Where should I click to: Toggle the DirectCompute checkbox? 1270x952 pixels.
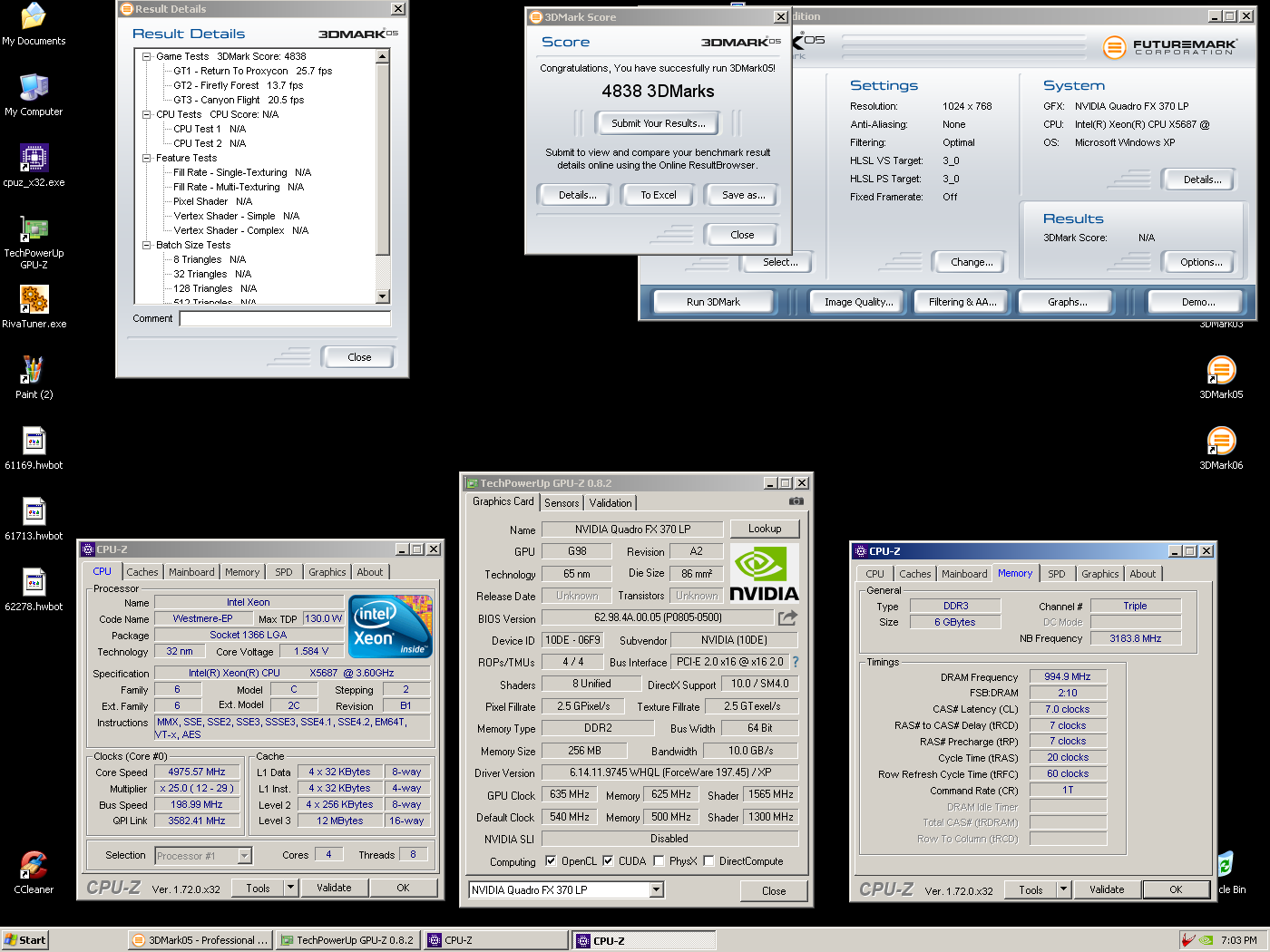(x=708, y=861)
